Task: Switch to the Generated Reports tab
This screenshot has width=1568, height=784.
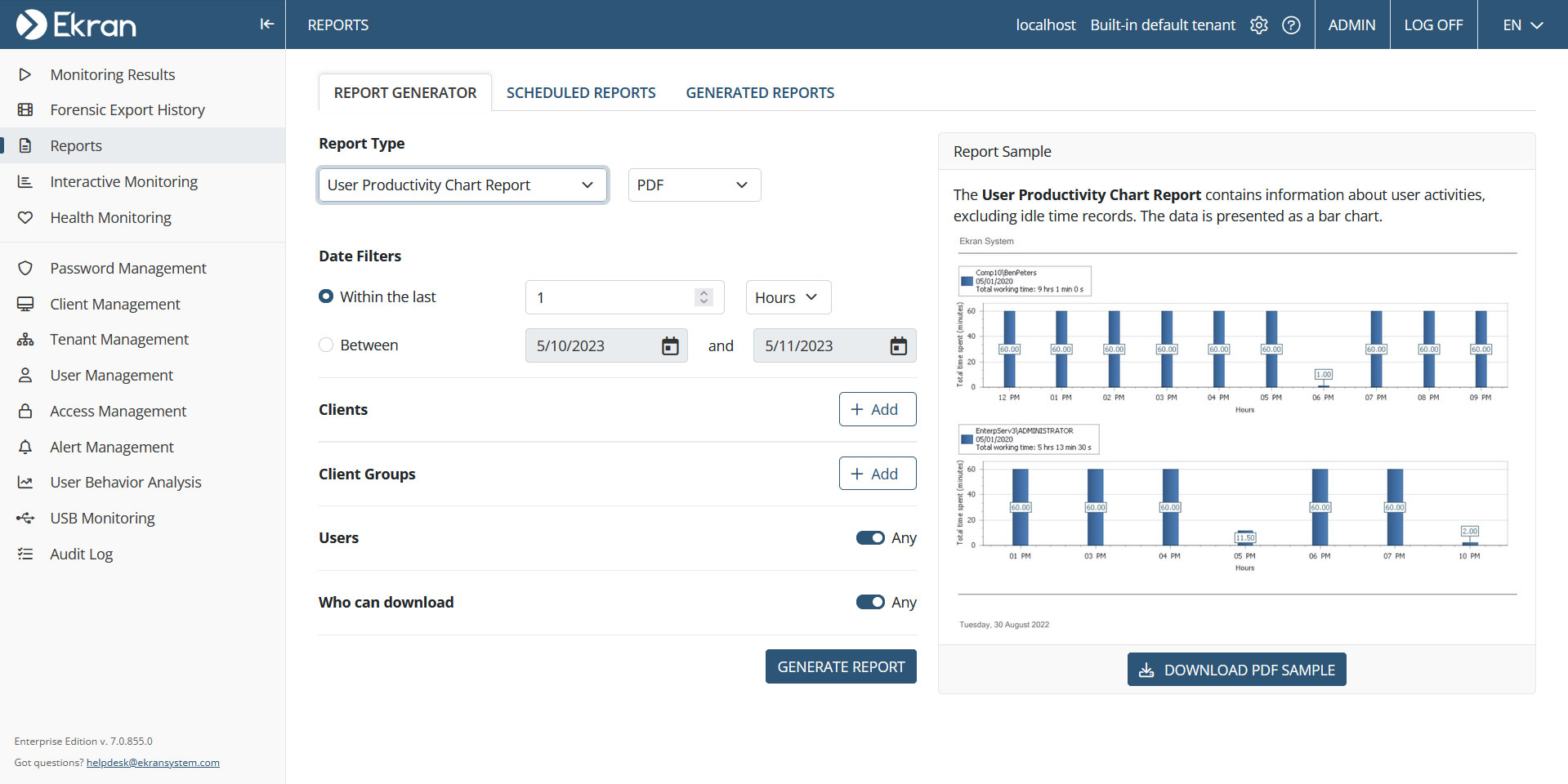Action: pyautogui.click(x=760, y=92)
